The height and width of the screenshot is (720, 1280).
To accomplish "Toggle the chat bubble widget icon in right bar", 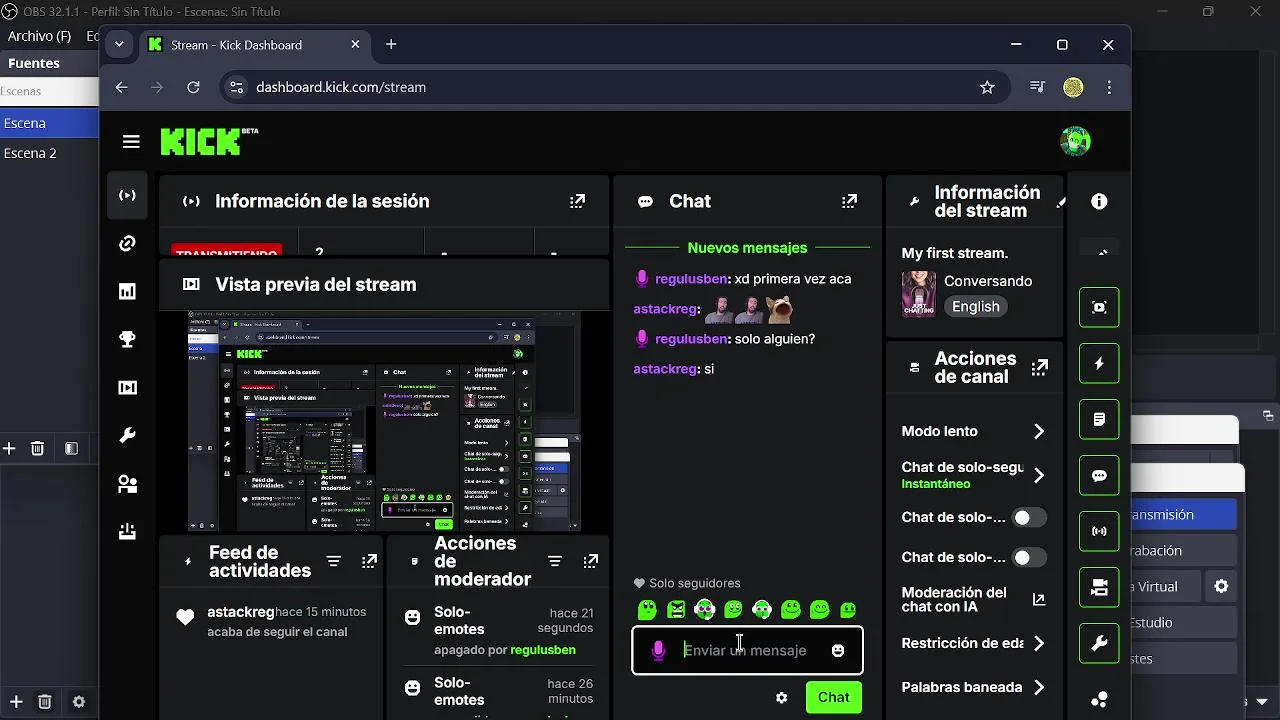I will coord(1099,476).
